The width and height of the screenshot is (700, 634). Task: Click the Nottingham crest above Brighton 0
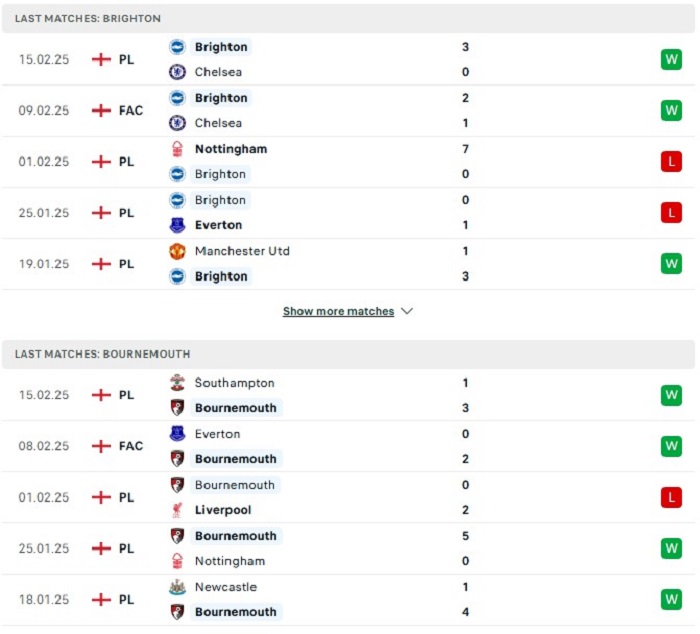(177, 149)
